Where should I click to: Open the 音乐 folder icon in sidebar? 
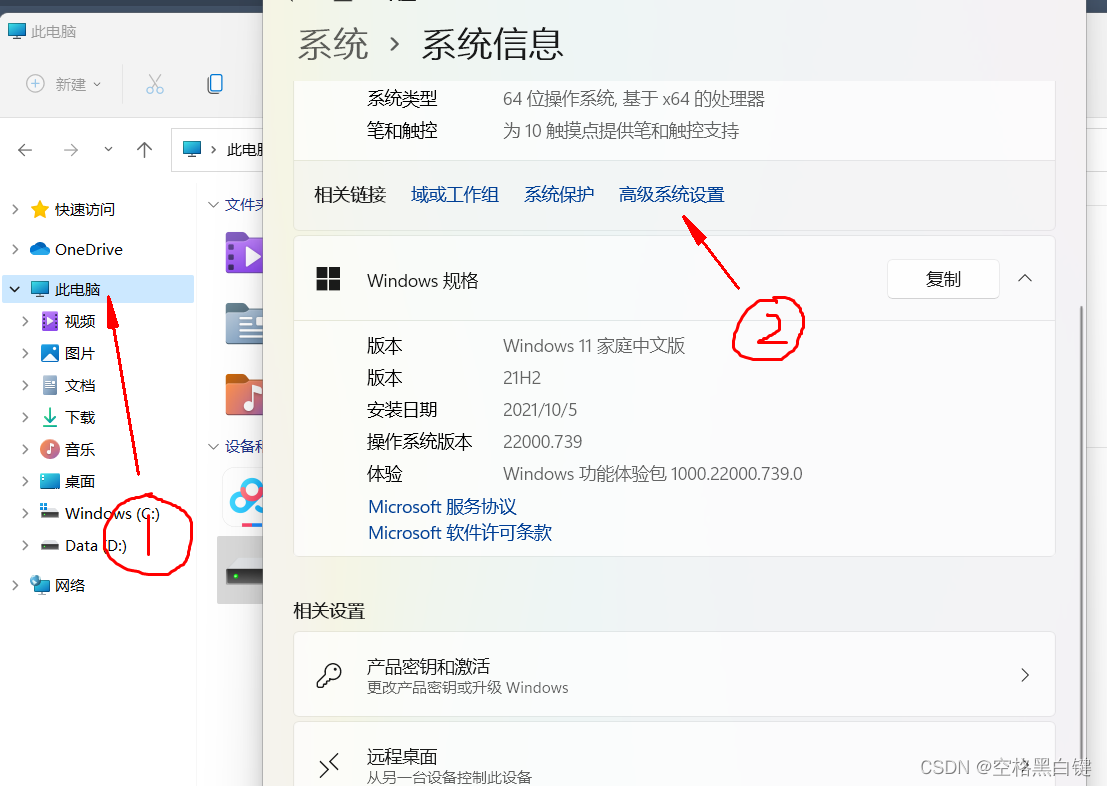coord(50,449)
